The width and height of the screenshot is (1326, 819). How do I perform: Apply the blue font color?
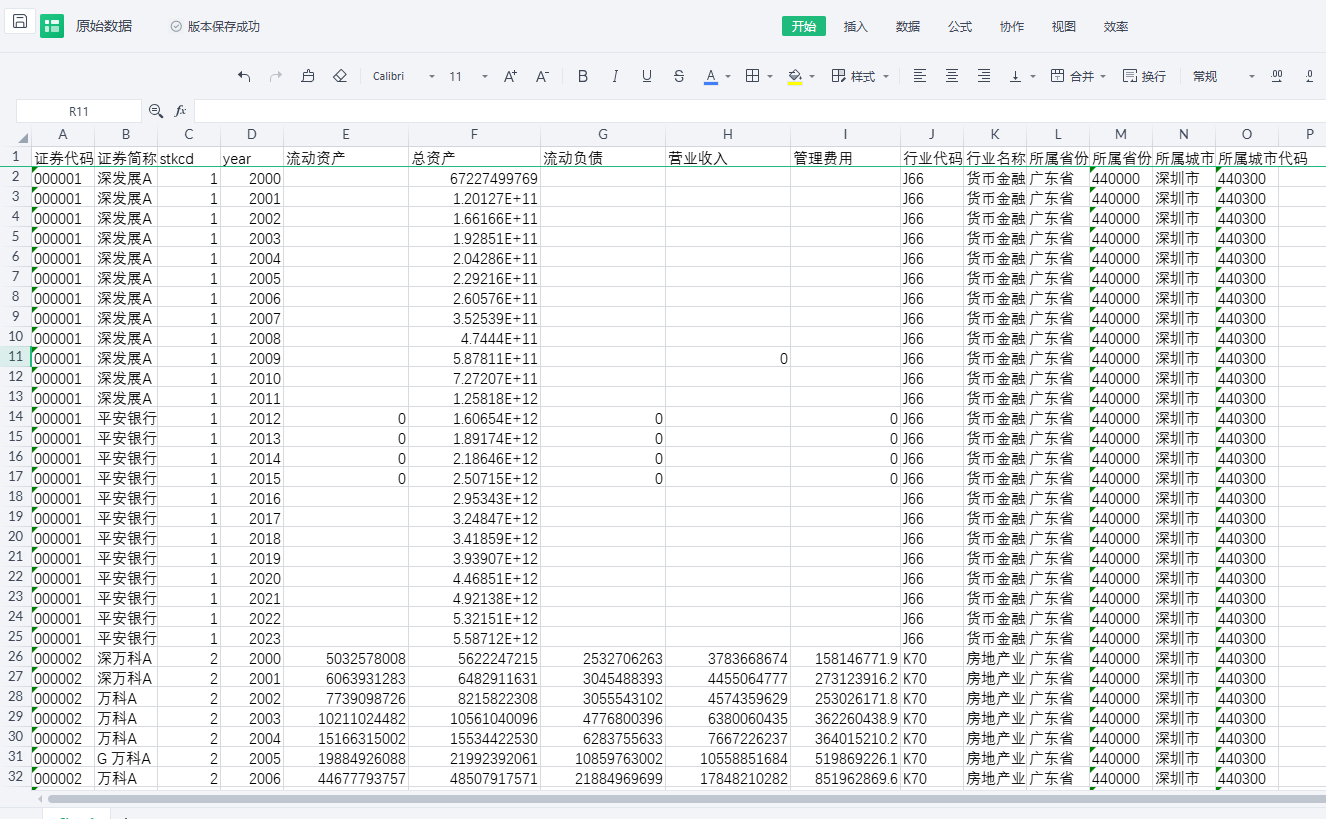[x=711, y=76]
